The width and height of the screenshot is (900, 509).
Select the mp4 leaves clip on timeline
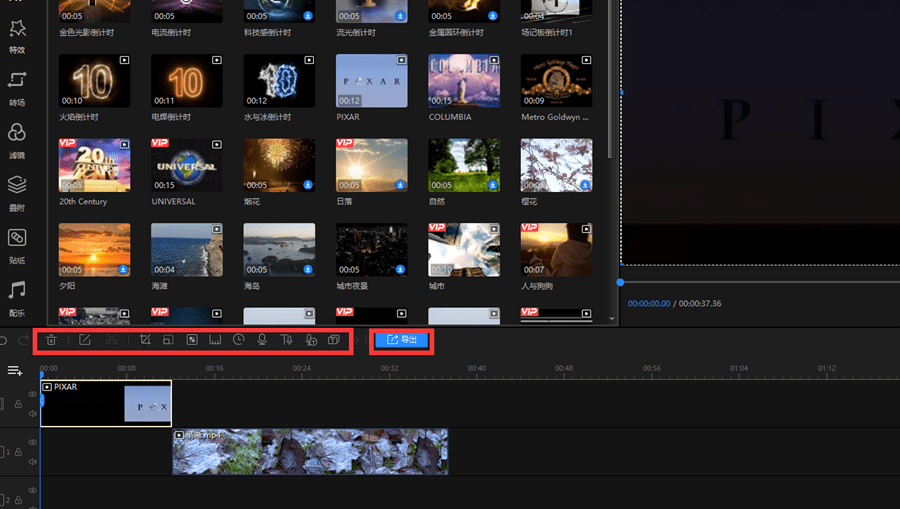[x=310, y=452]
